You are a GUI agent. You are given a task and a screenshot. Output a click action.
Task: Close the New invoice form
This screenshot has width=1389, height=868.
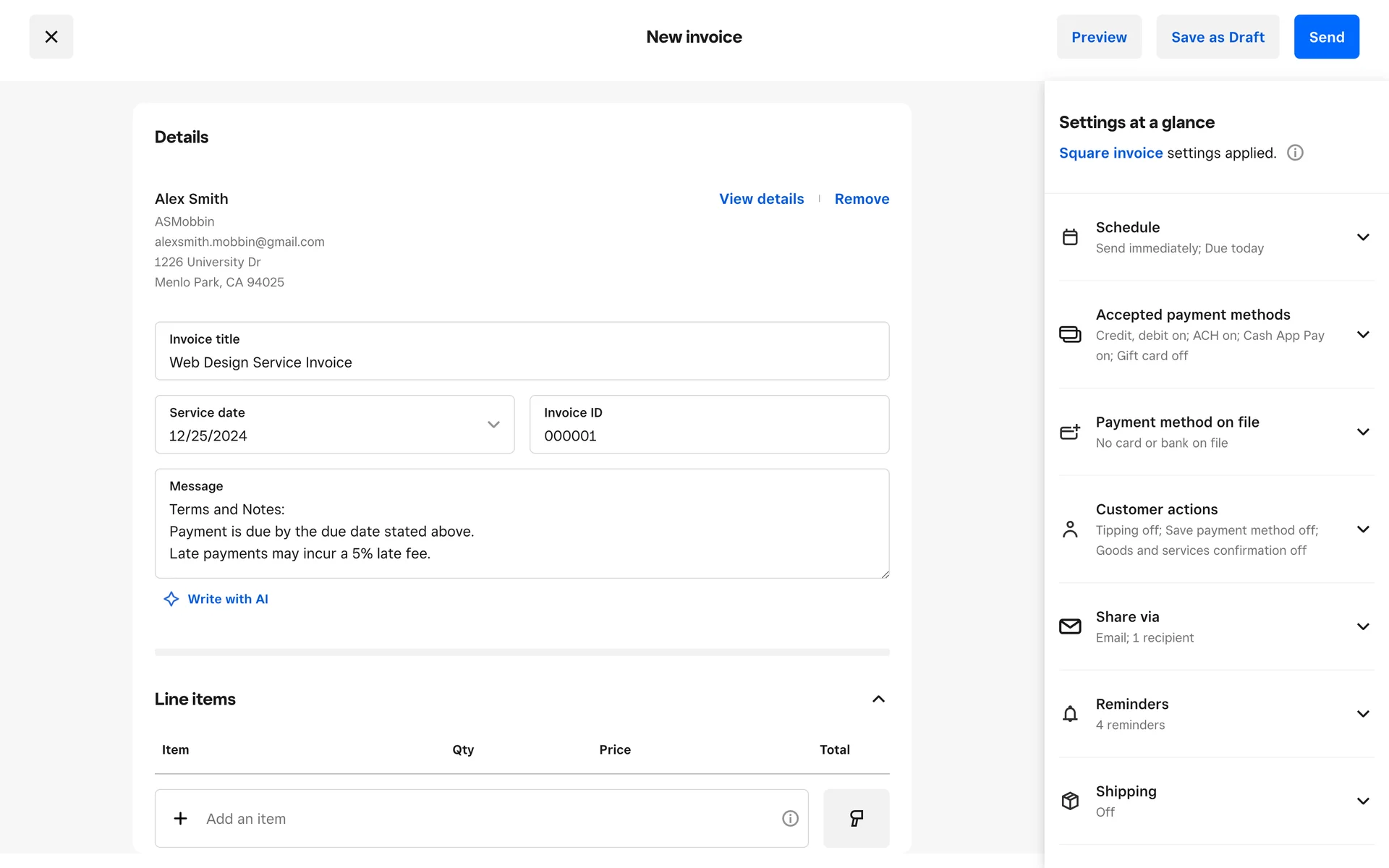51,37
